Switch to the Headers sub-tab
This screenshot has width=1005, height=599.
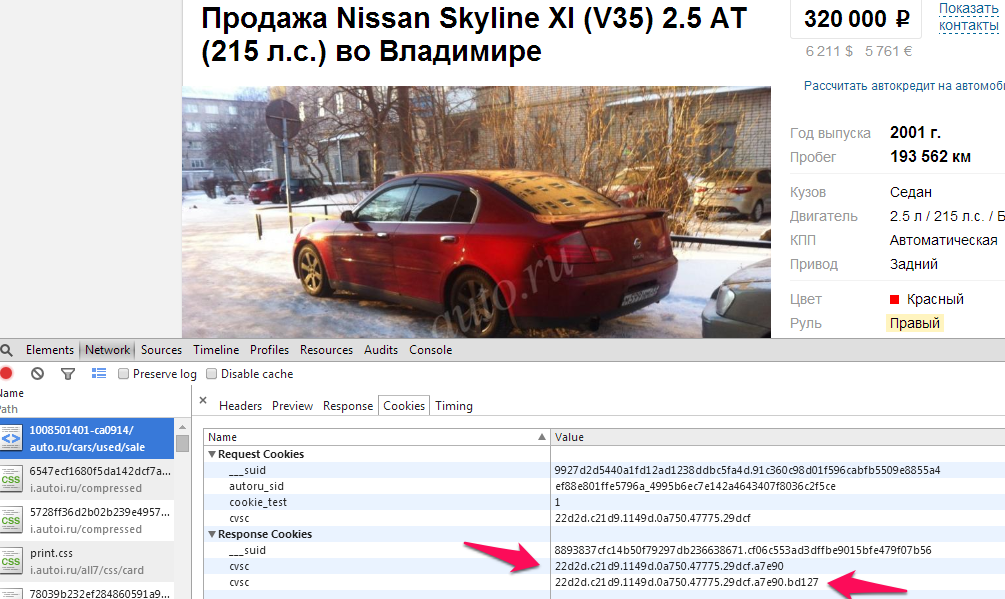click(240, 406)
